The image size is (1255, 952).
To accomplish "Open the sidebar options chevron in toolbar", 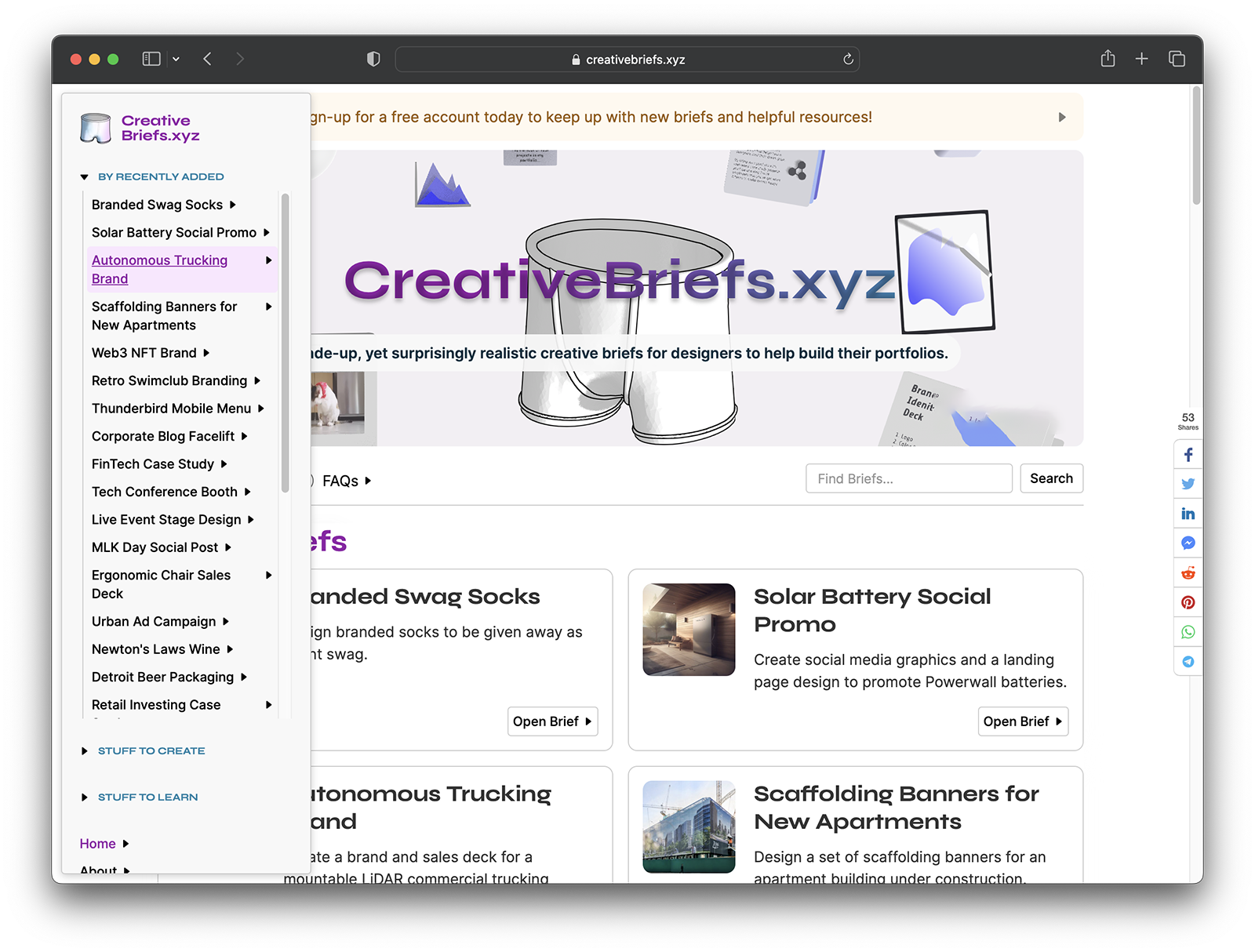I will pos(176,59).
